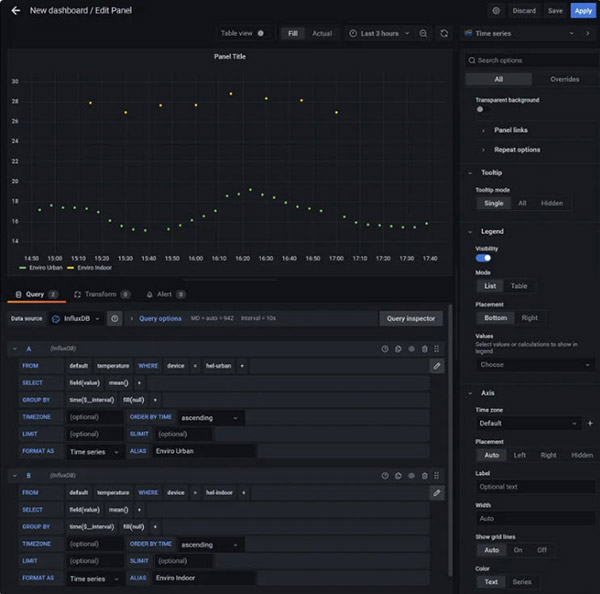600x594 pixels.
Task: Delete query A with trash icon
Action: pos(424,349)
